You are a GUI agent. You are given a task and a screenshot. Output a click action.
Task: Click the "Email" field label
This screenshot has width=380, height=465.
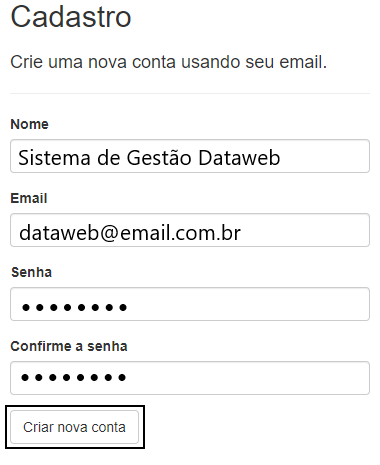tap(29, 198)
